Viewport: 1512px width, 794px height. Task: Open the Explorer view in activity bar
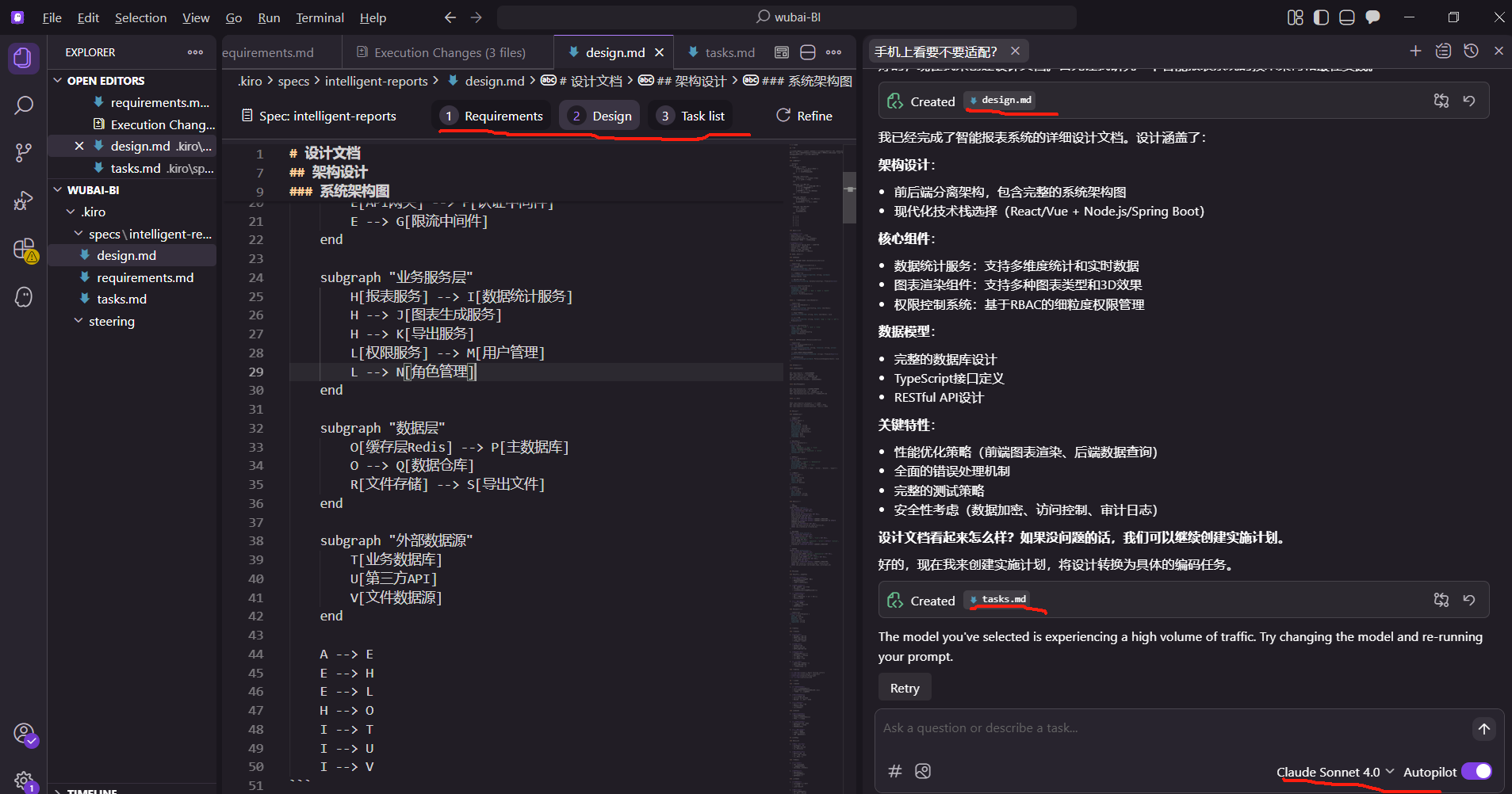24,58
